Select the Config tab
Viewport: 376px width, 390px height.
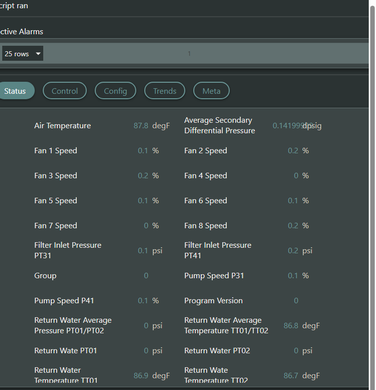(115, 91)
